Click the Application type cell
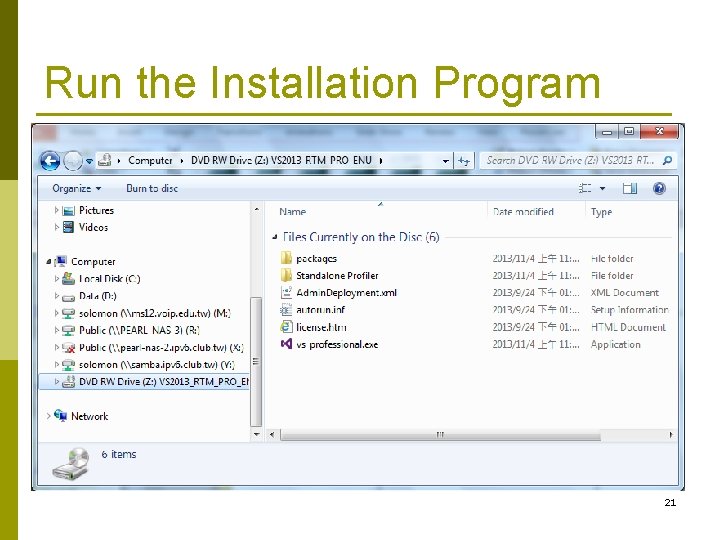Viewport: 720px width, 540px height. pyautogui.click(x=615, y=344)
